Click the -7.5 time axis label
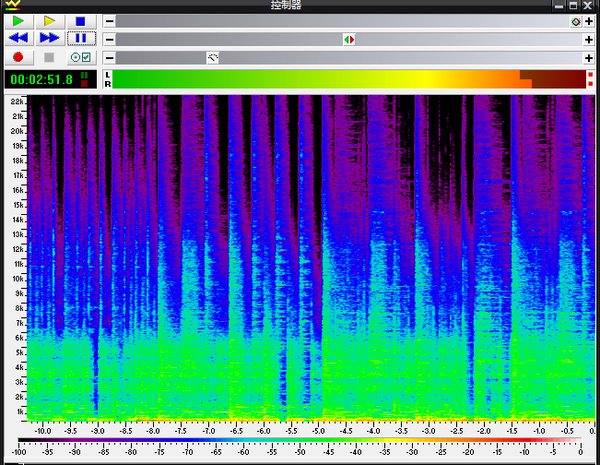 181,431
